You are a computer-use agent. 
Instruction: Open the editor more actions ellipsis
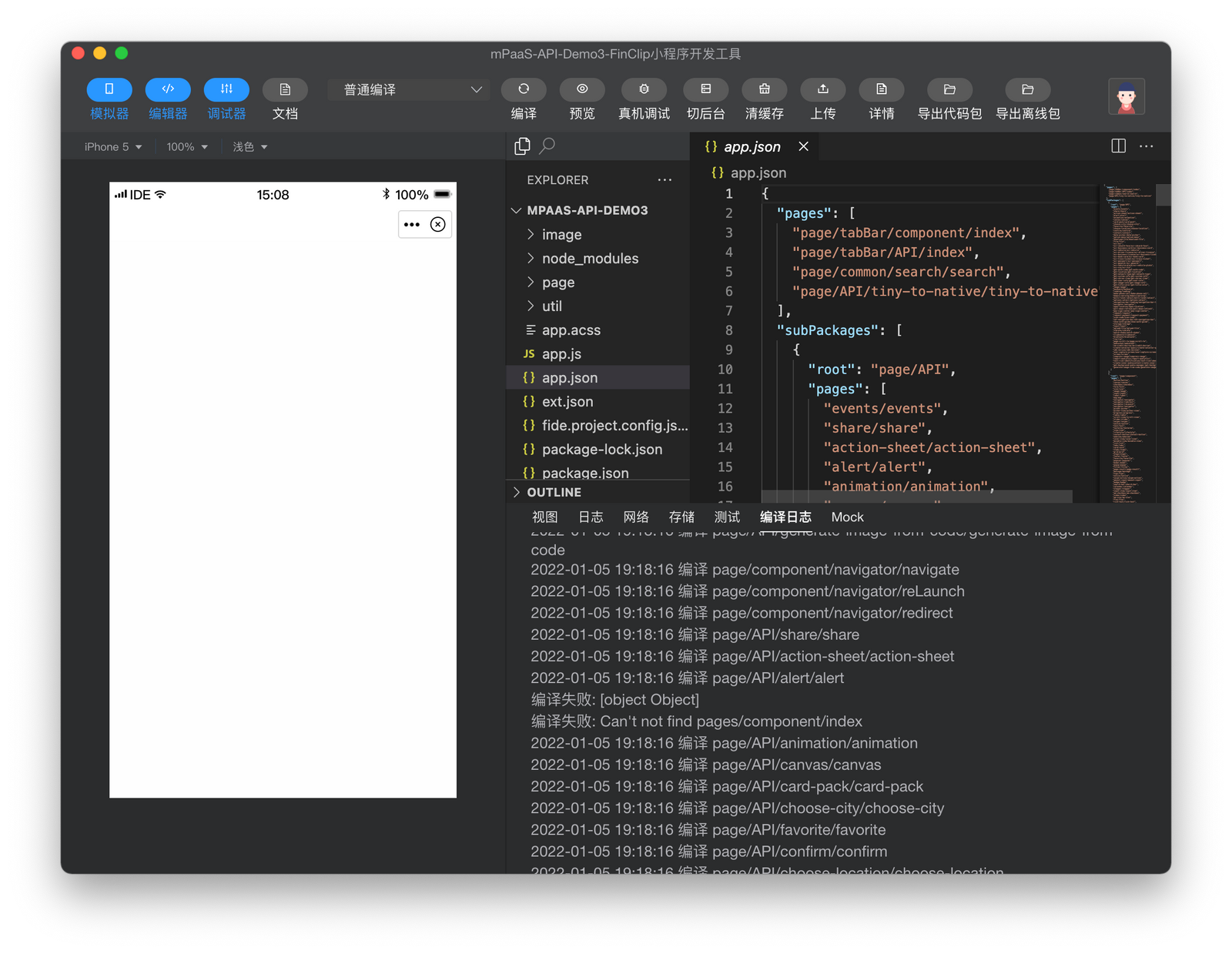[1147, 146]
